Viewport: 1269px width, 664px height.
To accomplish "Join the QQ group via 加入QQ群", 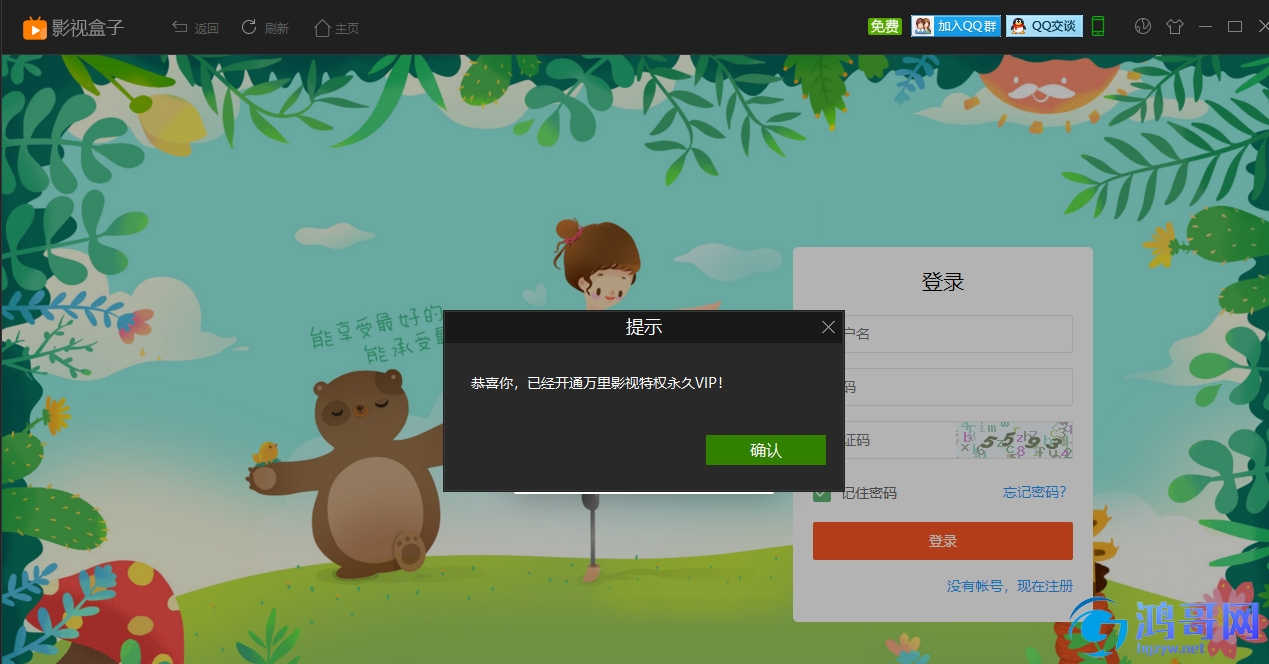I will pyautogui.click(x=956, y=27).
